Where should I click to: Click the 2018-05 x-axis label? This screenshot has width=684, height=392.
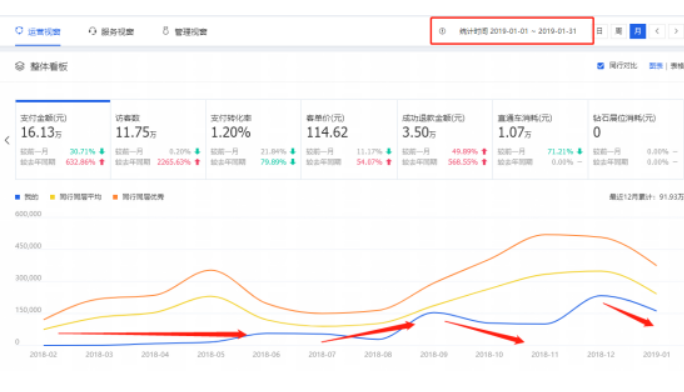(x=211, y=355)
